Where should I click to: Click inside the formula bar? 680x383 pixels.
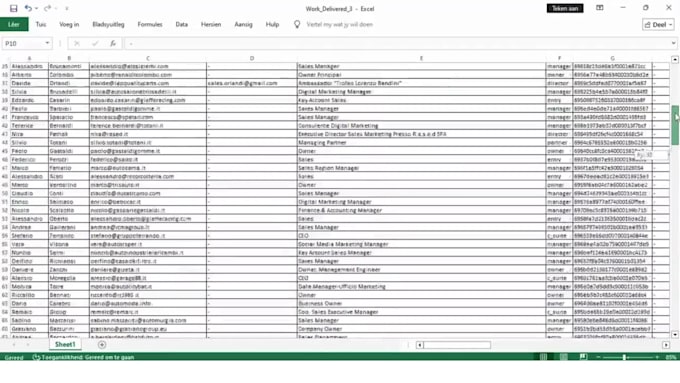point(397,43)
